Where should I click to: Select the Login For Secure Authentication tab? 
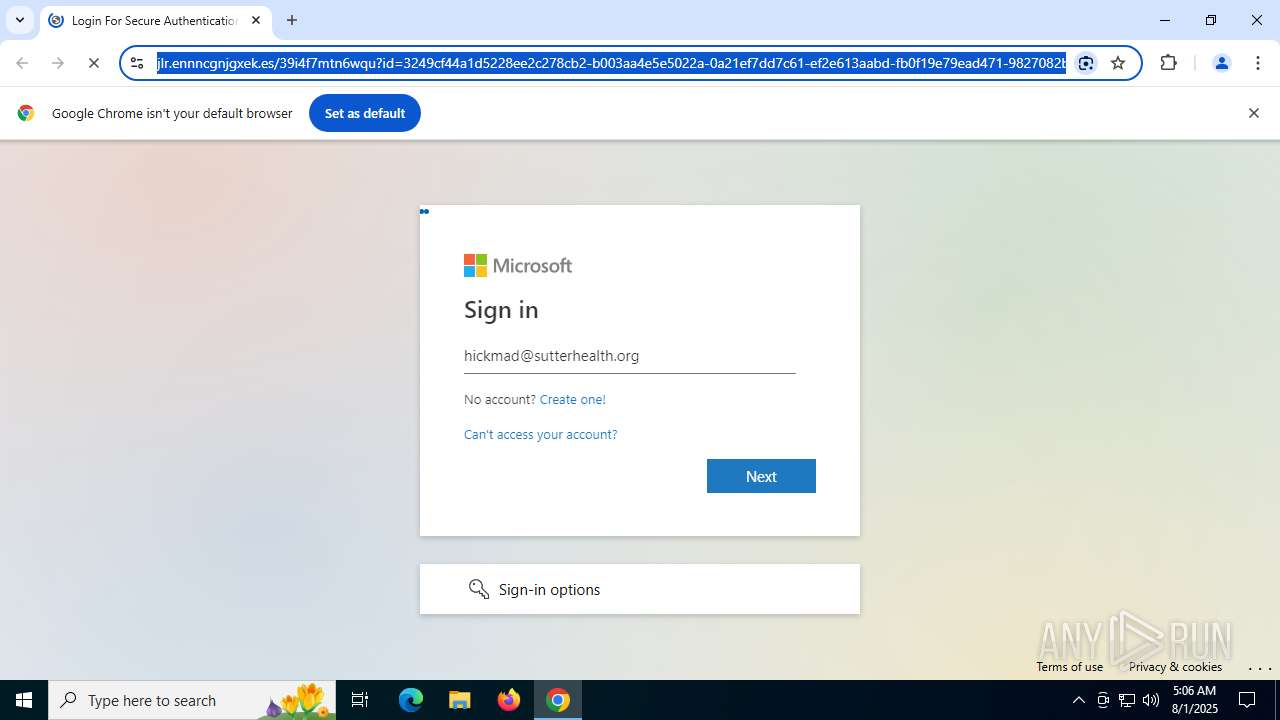pyautogui.click(x=155, y=20)
